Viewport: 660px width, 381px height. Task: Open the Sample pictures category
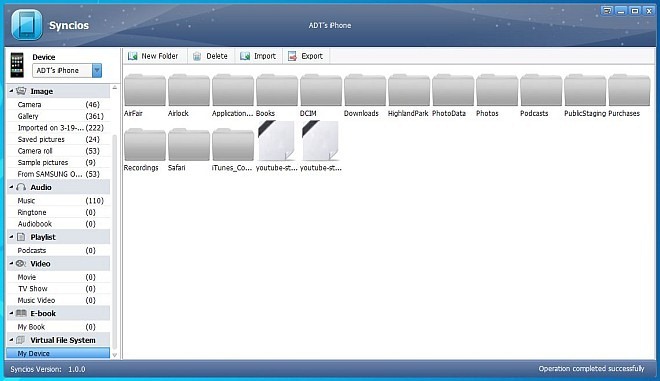(59, 163)
